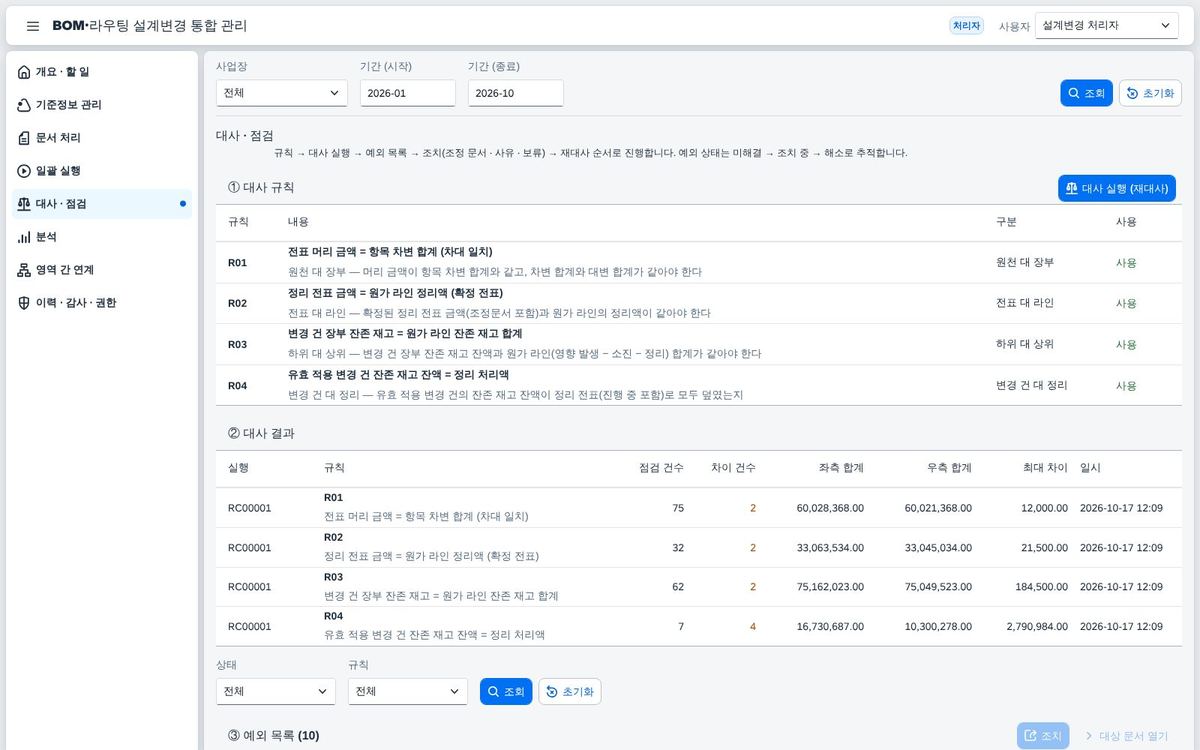This screenshot has width=1200, height=750.
Task: Click 대상 문서 열기 button
Action: (x=1129, y=736)
